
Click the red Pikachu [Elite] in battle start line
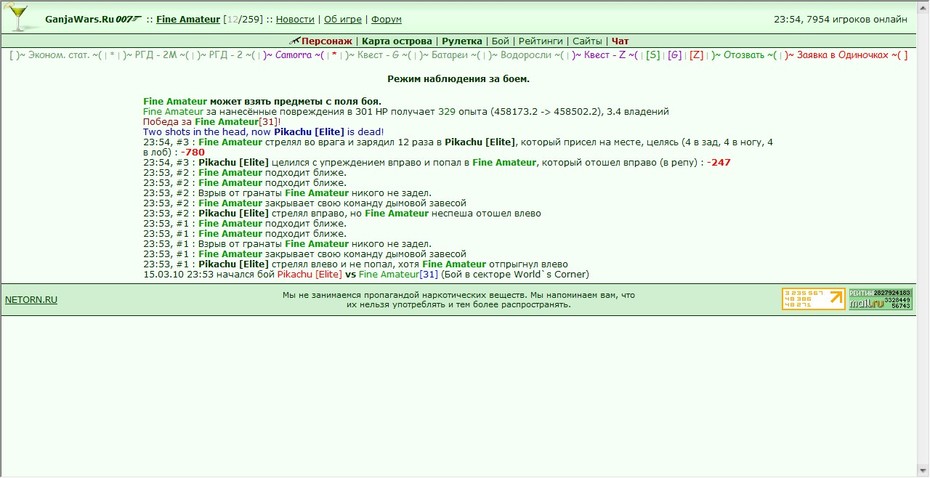(310, 275)
